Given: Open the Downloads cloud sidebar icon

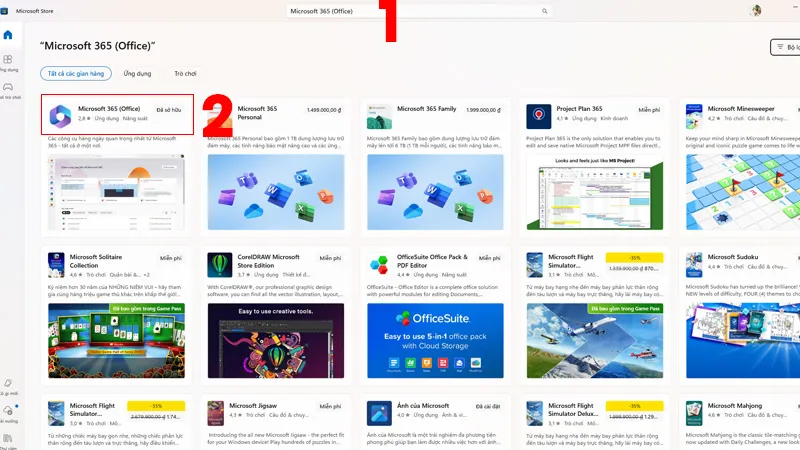Looking at the screenshot, I should 8,412.
